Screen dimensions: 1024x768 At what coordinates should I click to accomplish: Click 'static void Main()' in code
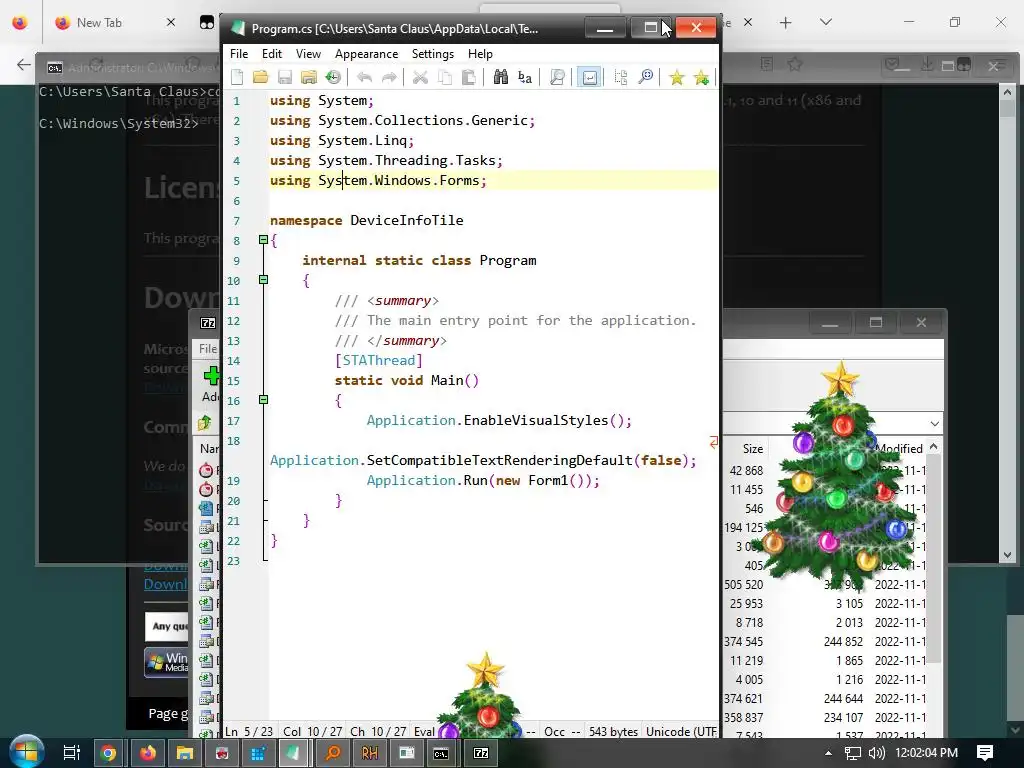pyautogui.click(x=407, y=381)
